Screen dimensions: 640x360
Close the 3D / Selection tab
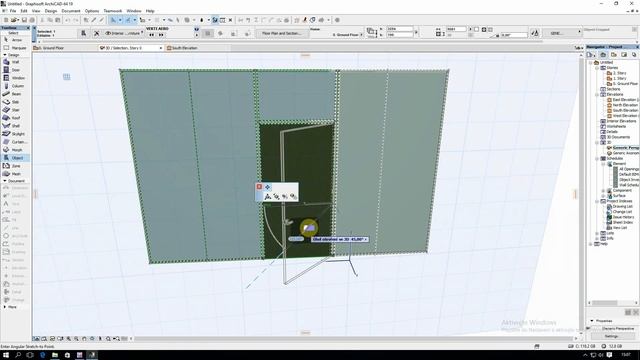click(161, 48)
